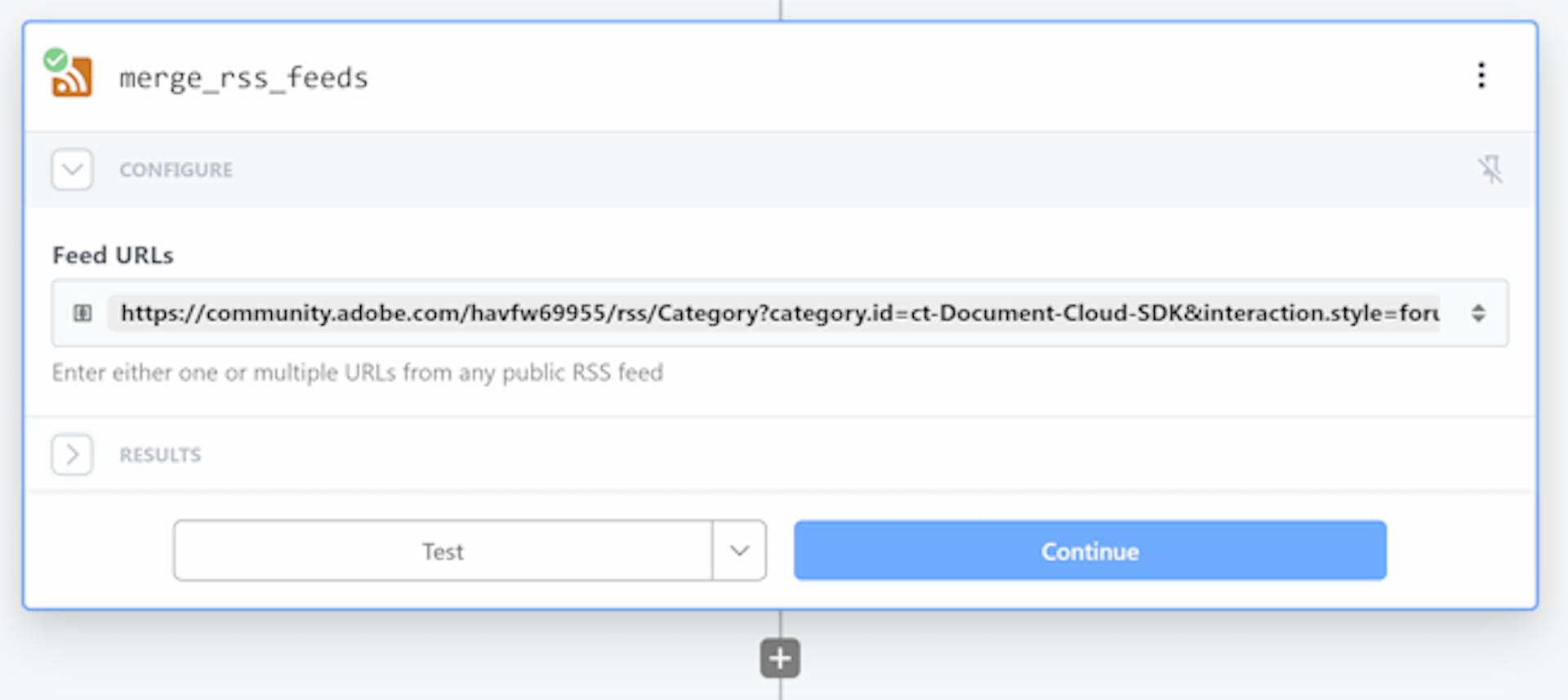
Task: Click the public RSS feed helper text
Action: (358, 372)
